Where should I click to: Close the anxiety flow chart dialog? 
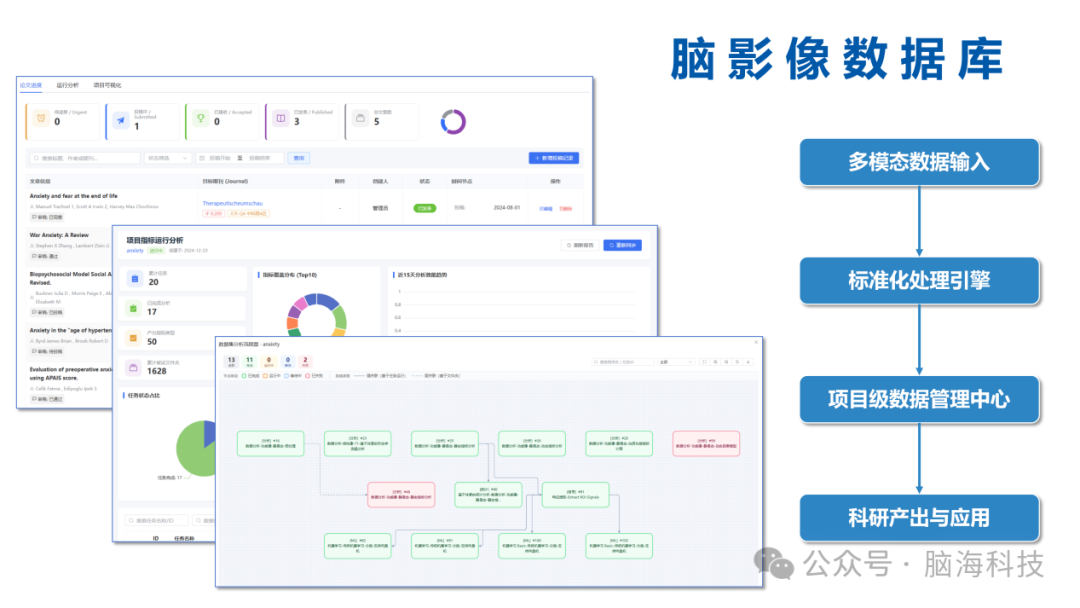coord(756,342)
